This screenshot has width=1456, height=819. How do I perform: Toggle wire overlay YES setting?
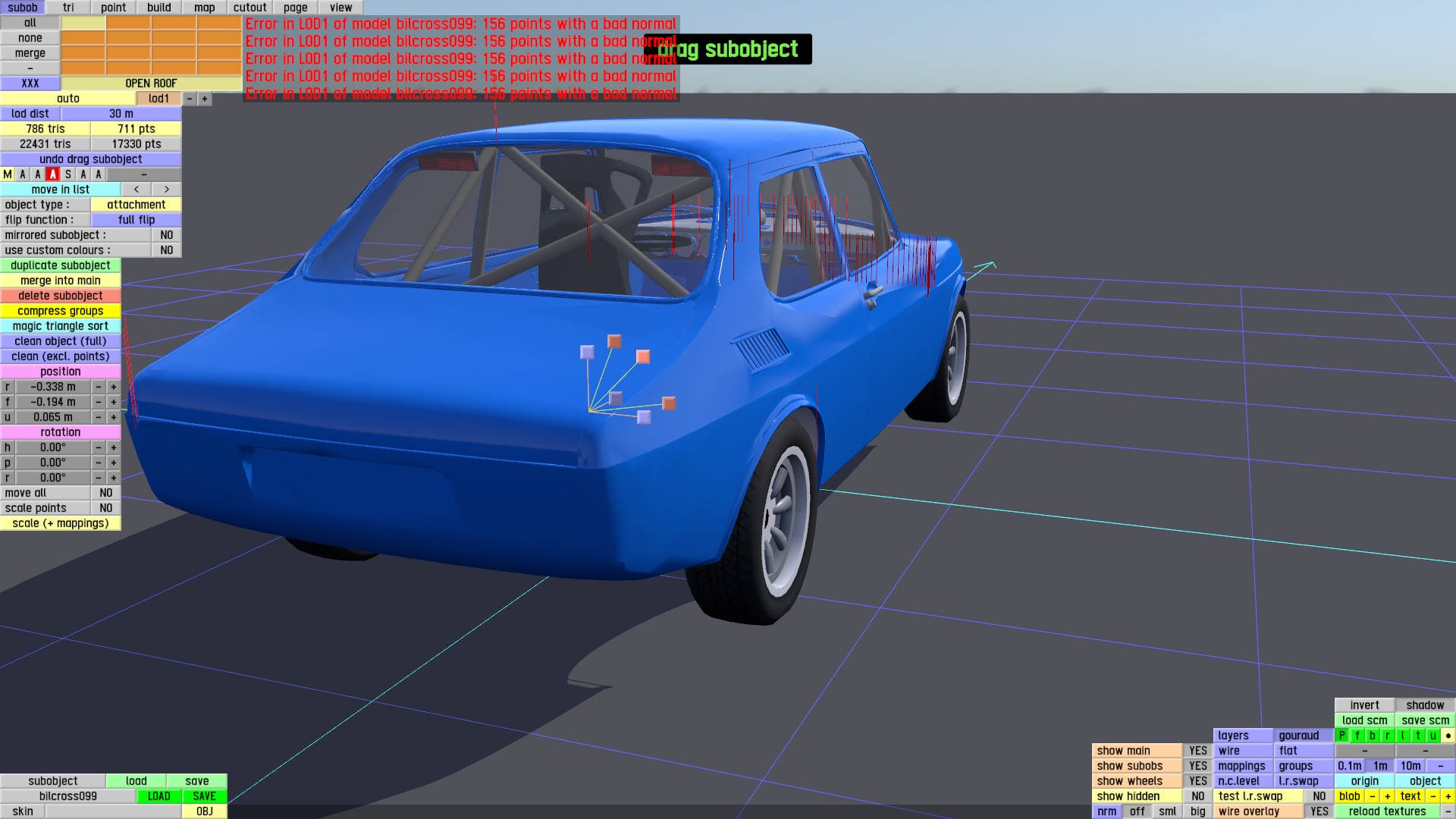(x=1319, y=811)
